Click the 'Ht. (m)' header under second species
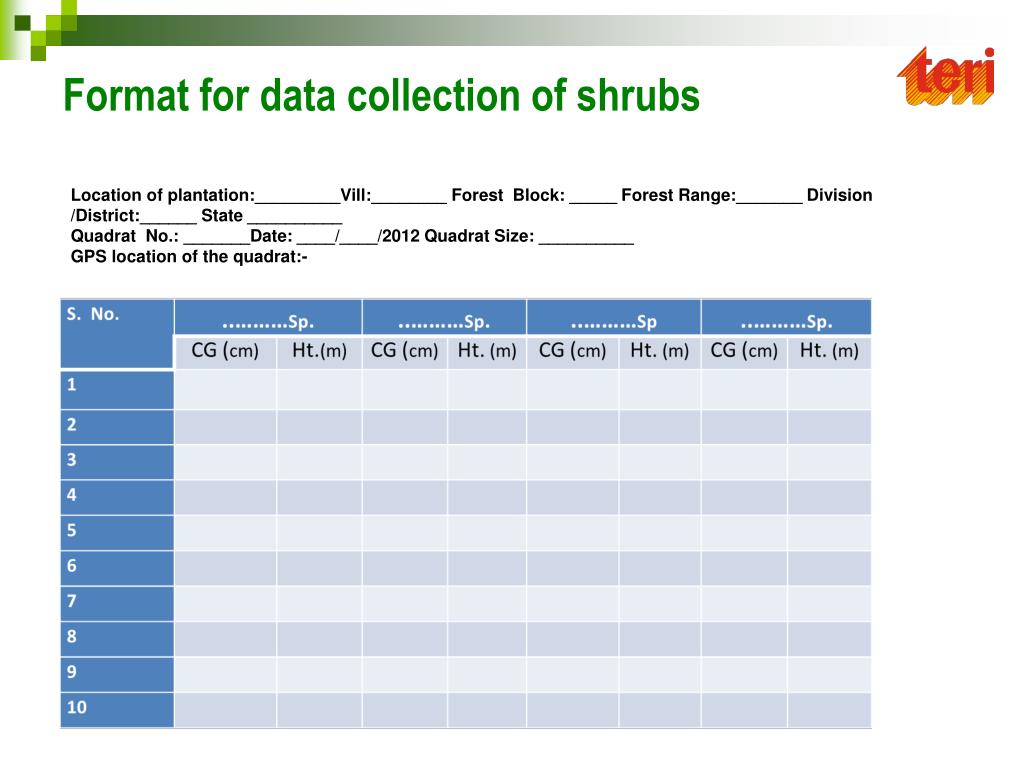The width and height of the screenshot is (1024, 768). (487, 352)
